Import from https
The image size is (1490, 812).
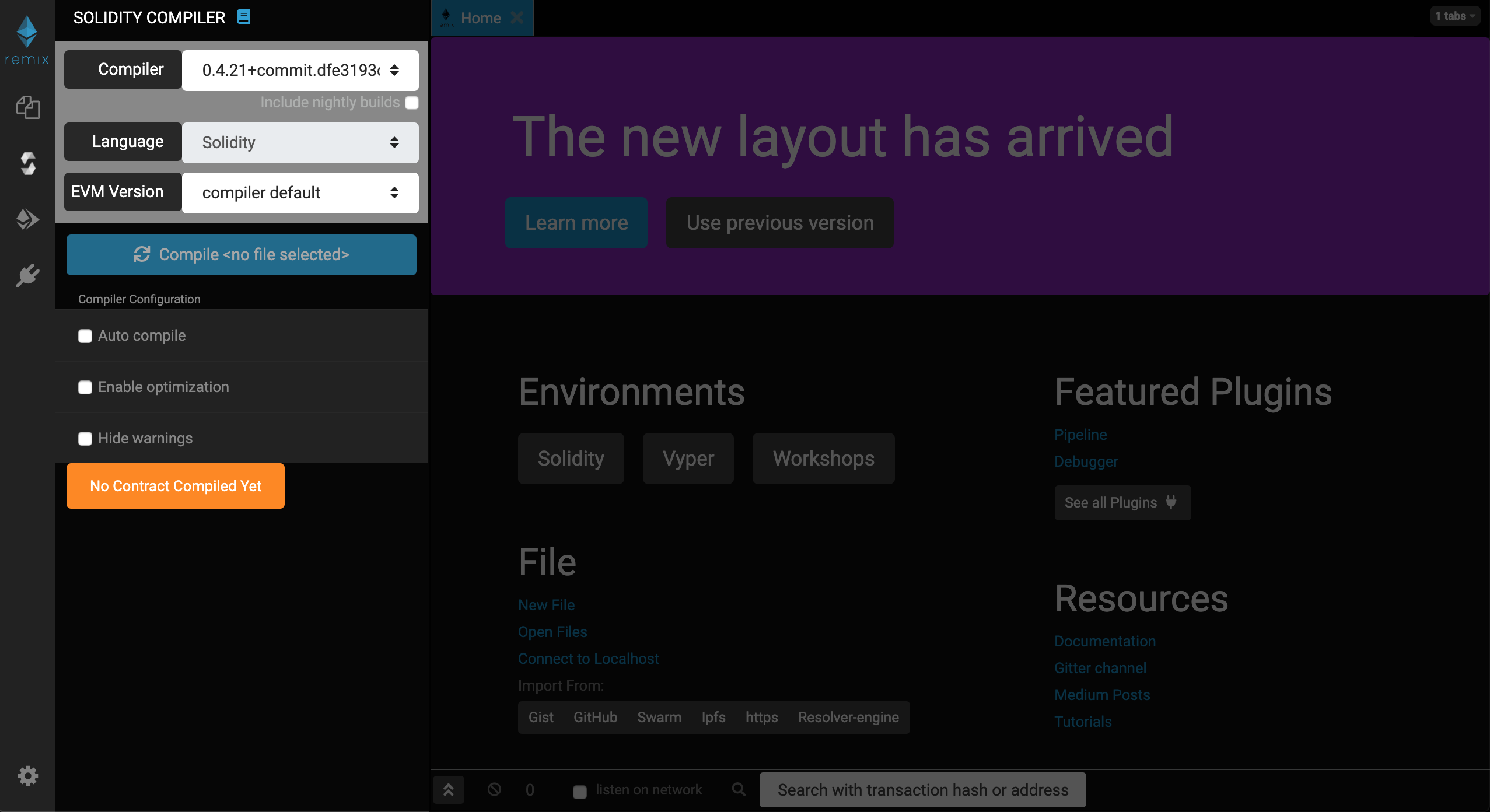click(761, 717)
